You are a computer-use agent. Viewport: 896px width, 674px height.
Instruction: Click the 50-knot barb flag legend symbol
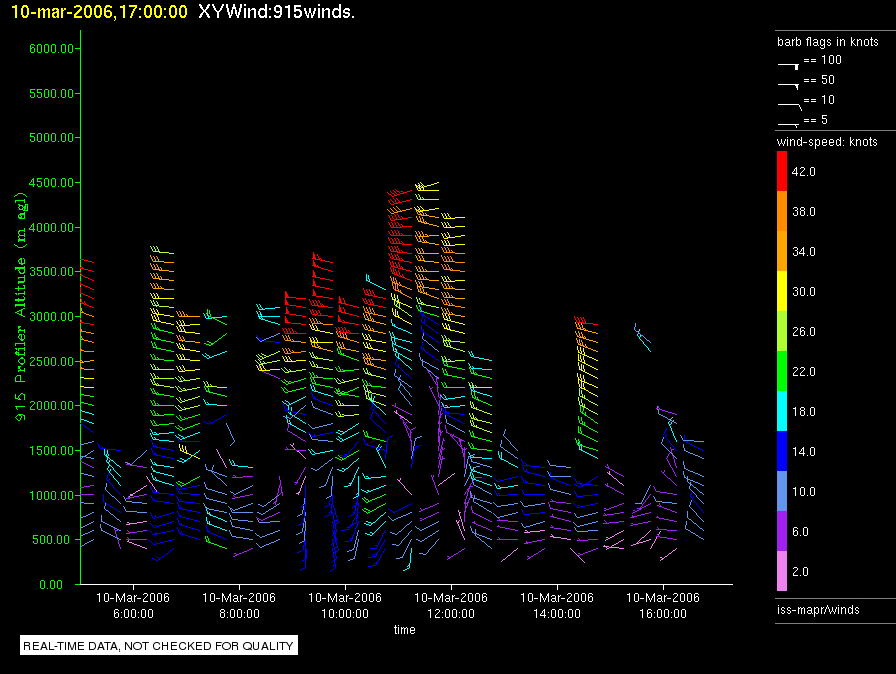pos(788,82)
